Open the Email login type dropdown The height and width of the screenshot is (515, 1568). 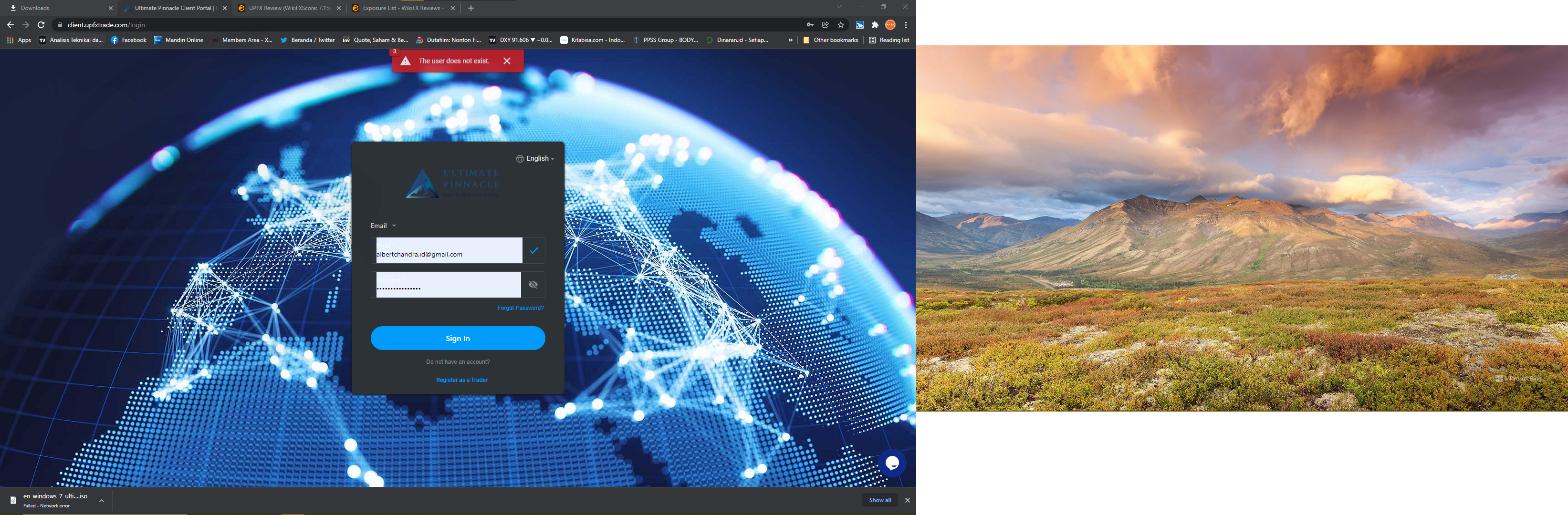tap(384, 226)
